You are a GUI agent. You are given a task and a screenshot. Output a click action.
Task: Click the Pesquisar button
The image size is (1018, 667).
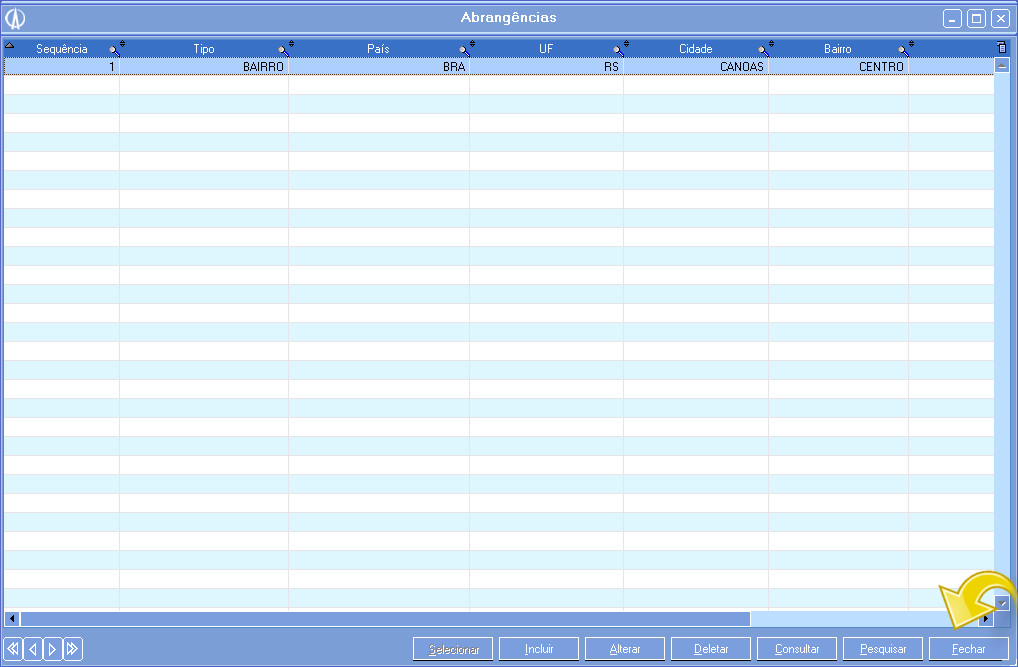pyautogui.click(x=883, y=649)
